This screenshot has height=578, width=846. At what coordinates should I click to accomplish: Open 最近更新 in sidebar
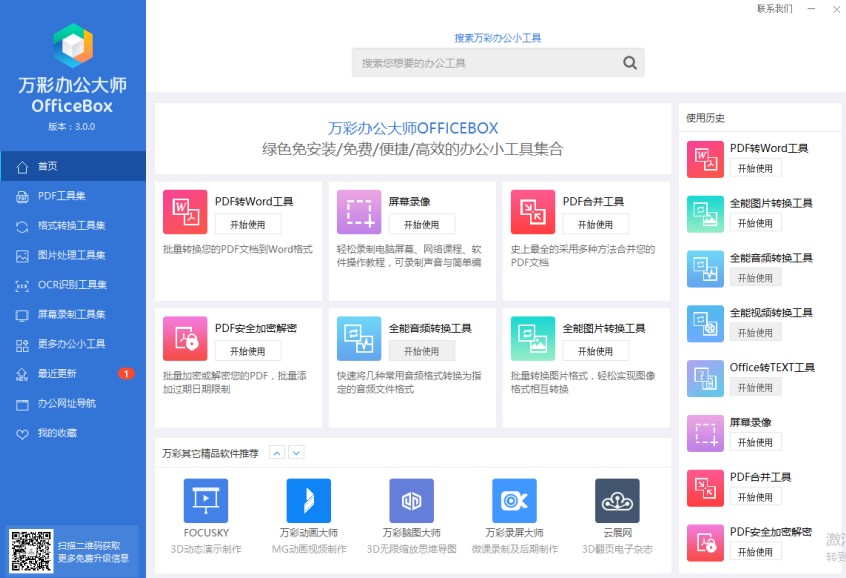[x=73, y=374]
